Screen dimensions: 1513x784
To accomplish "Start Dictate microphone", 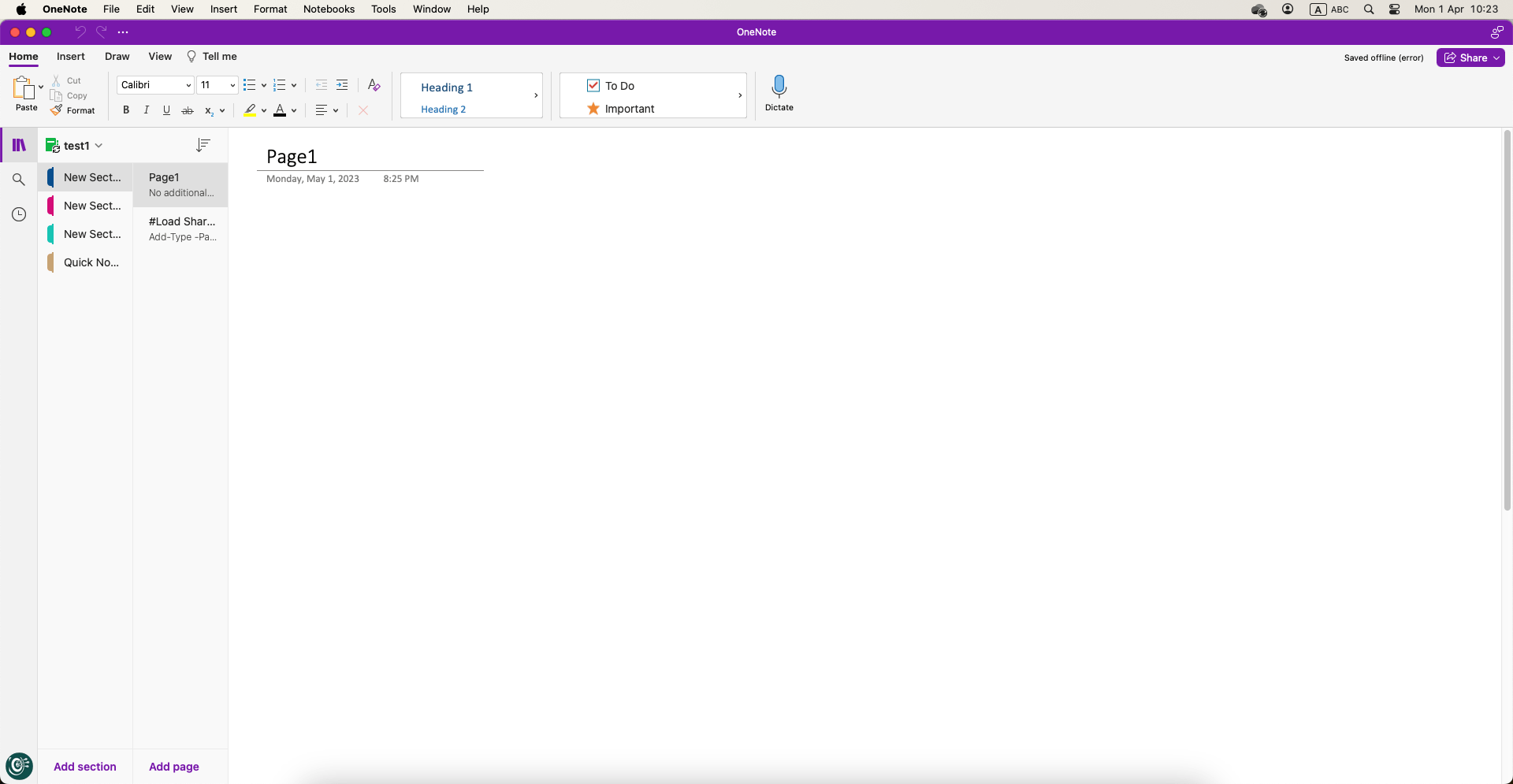I will pos(779,93).
